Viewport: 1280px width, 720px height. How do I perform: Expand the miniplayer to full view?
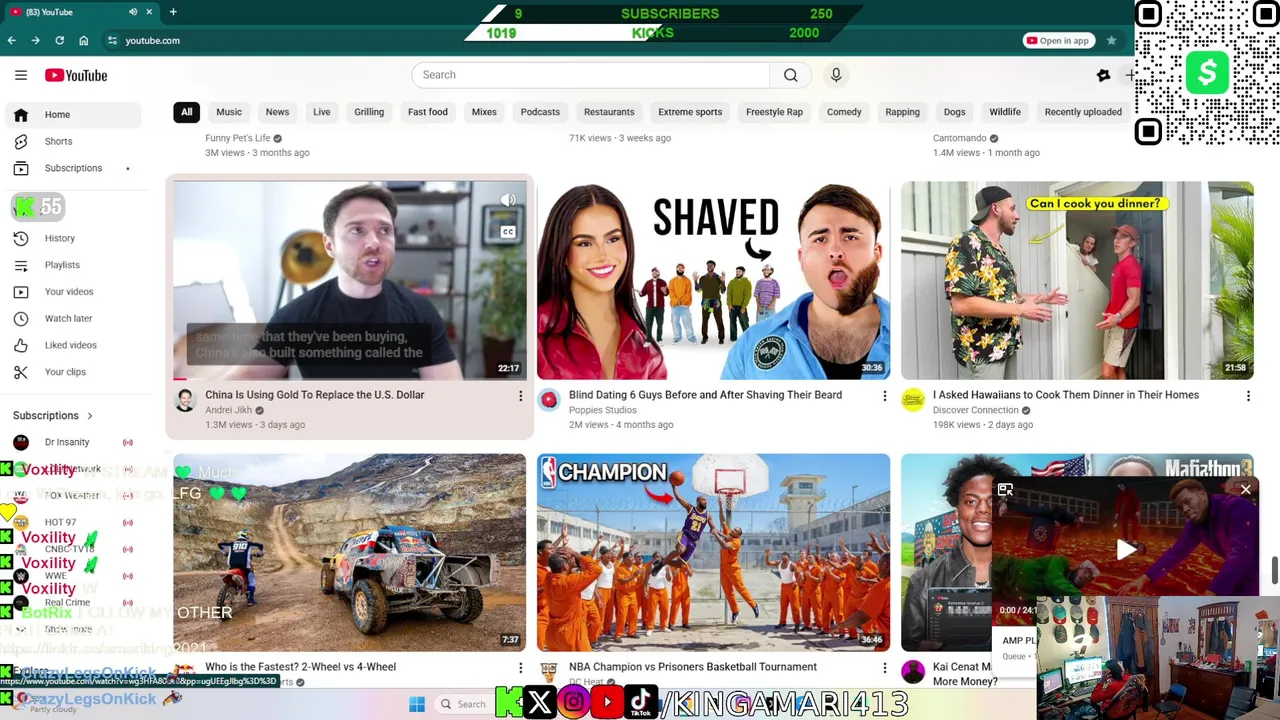[x=1005, y=490]
